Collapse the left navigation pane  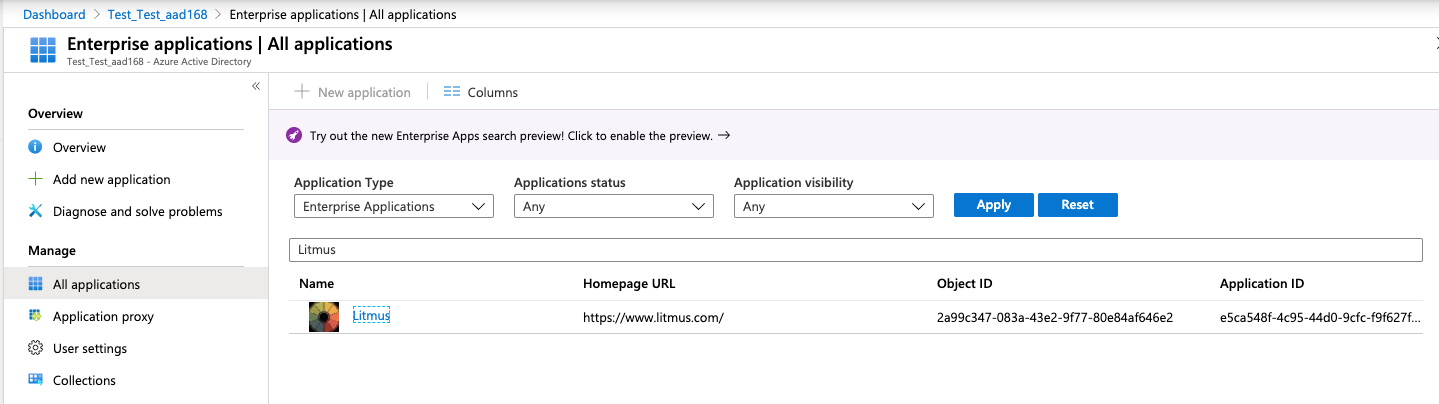[x=256, y=87]
